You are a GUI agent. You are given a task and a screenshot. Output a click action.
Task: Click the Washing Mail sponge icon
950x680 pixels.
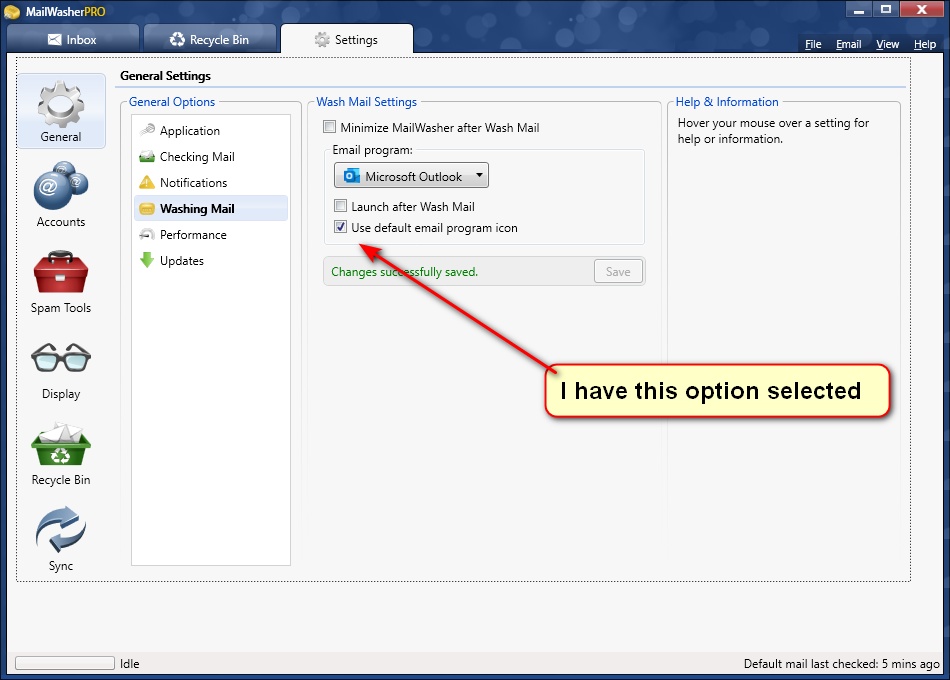147,208
